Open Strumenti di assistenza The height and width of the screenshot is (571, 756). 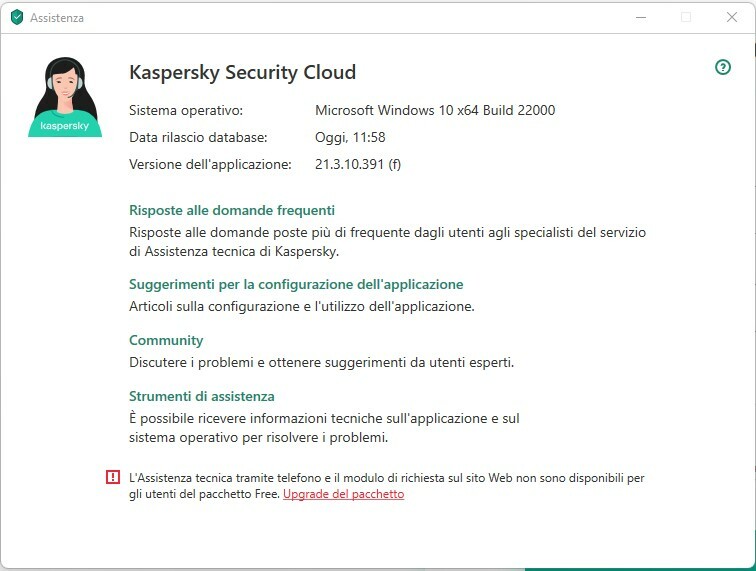(x=201, y=396)
